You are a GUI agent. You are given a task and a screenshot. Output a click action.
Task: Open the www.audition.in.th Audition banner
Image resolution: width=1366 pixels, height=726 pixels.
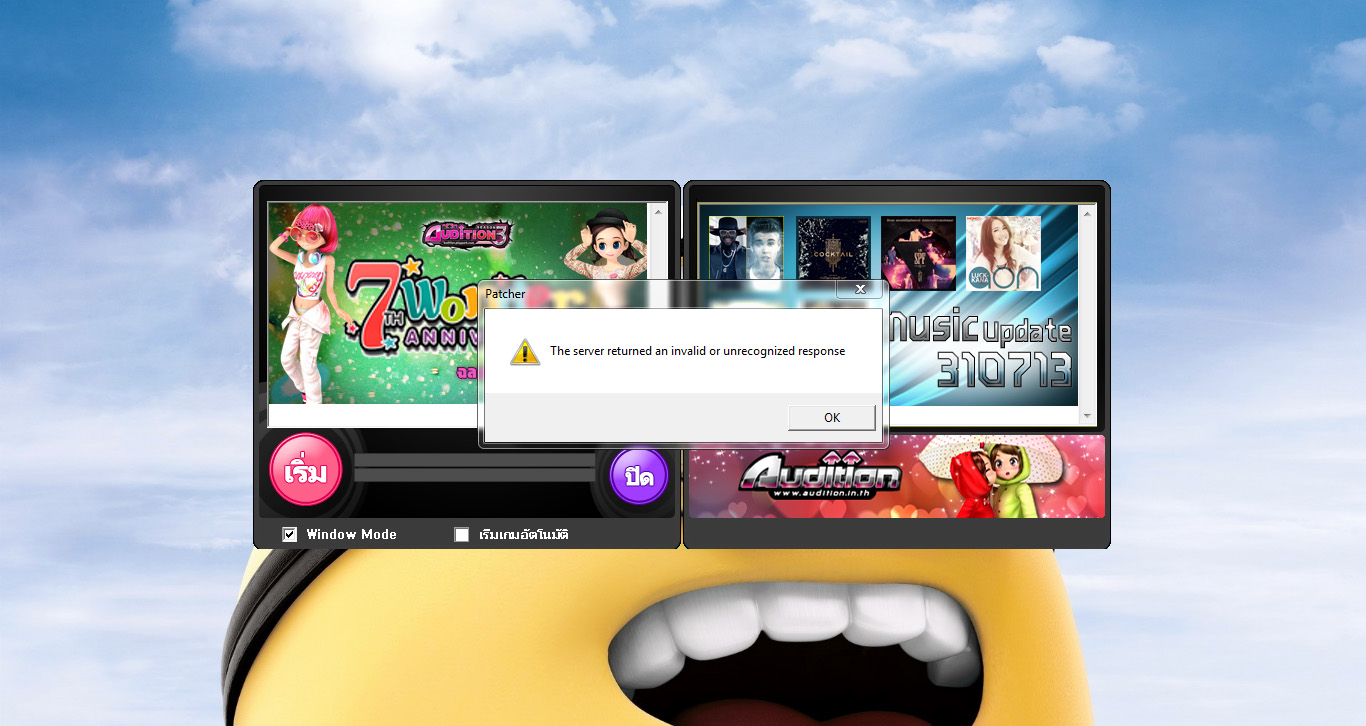(897, 476)
